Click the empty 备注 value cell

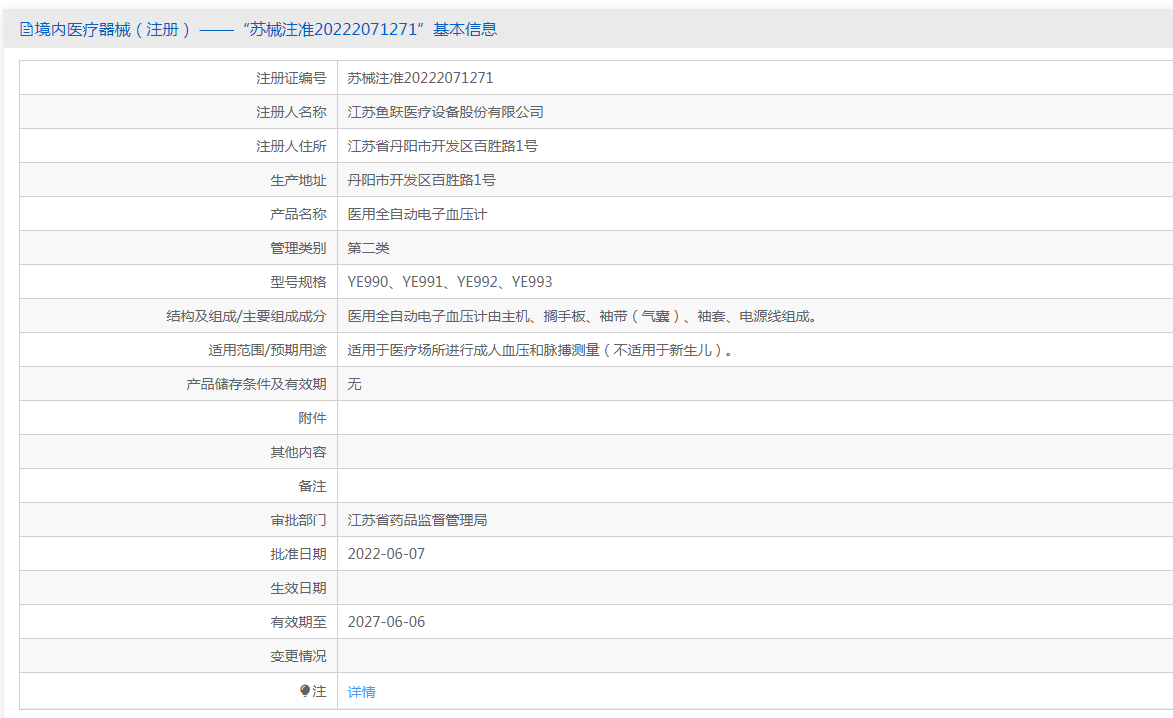click(755, 486)
